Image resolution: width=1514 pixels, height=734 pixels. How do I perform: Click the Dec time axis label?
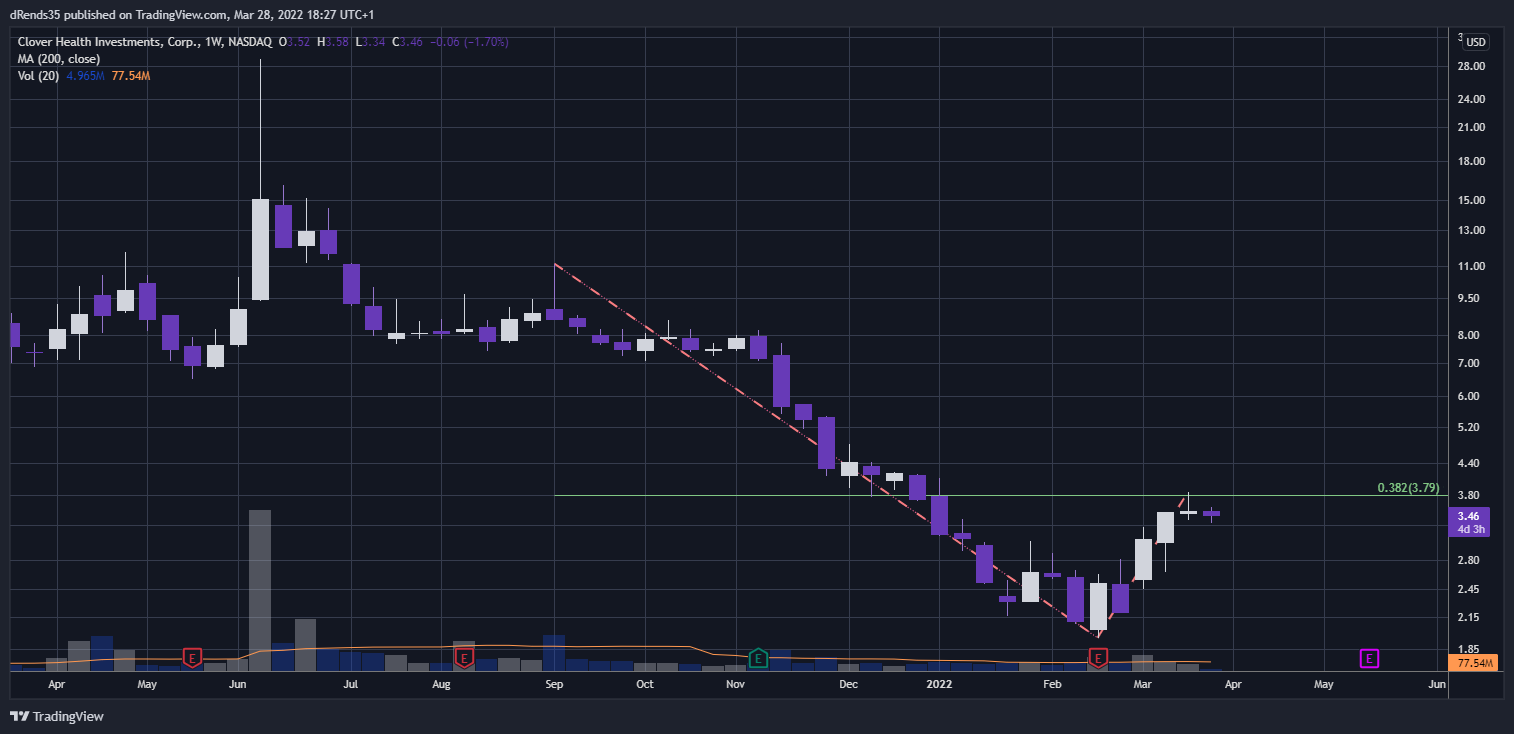(x=849, y=685)
